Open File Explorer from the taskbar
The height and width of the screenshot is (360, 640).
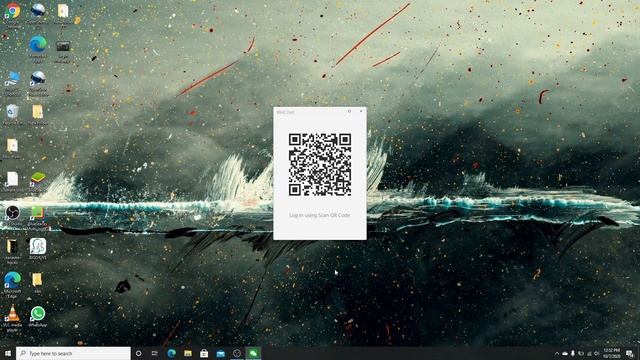(x=188, y=353)
